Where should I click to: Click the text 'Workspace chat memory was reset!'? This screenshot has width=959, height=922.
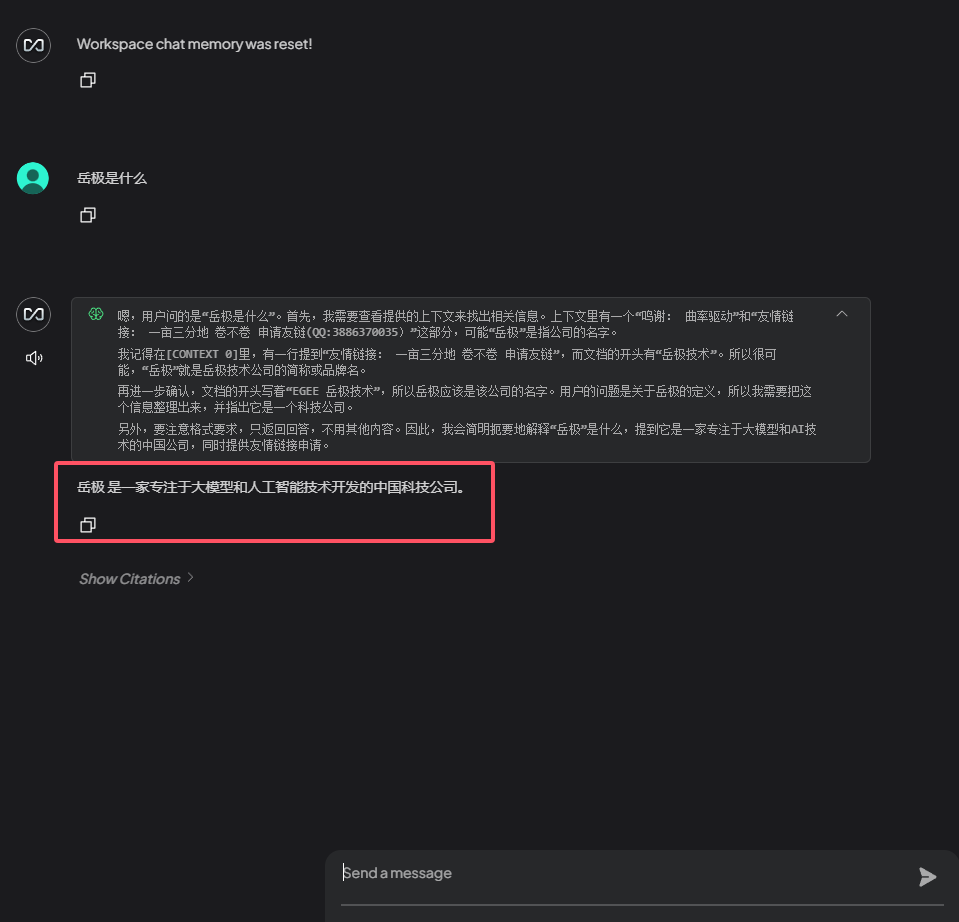coord(194,44)
